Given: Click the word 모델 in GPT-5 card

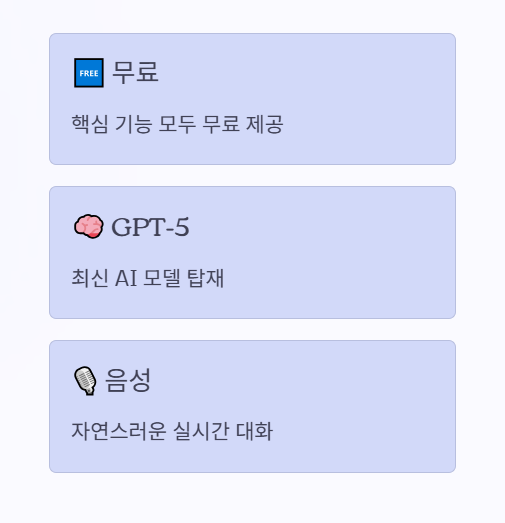Looking at the screenshot, I should [x=162, y=278].
